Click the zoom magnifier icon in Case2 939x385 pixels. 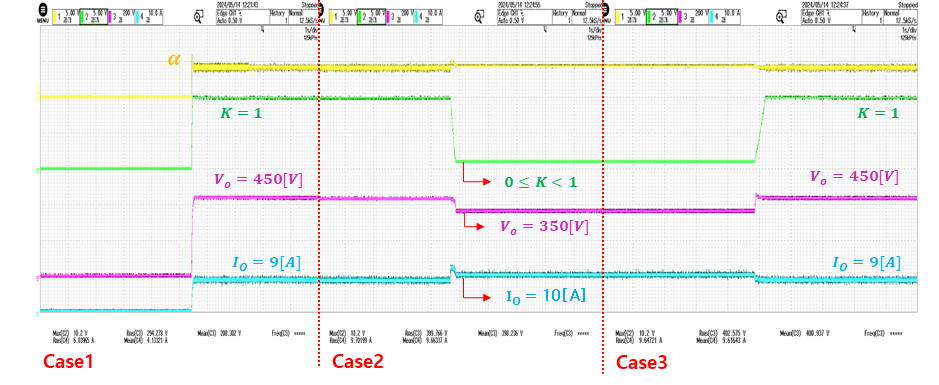click(x=479, y=17)
